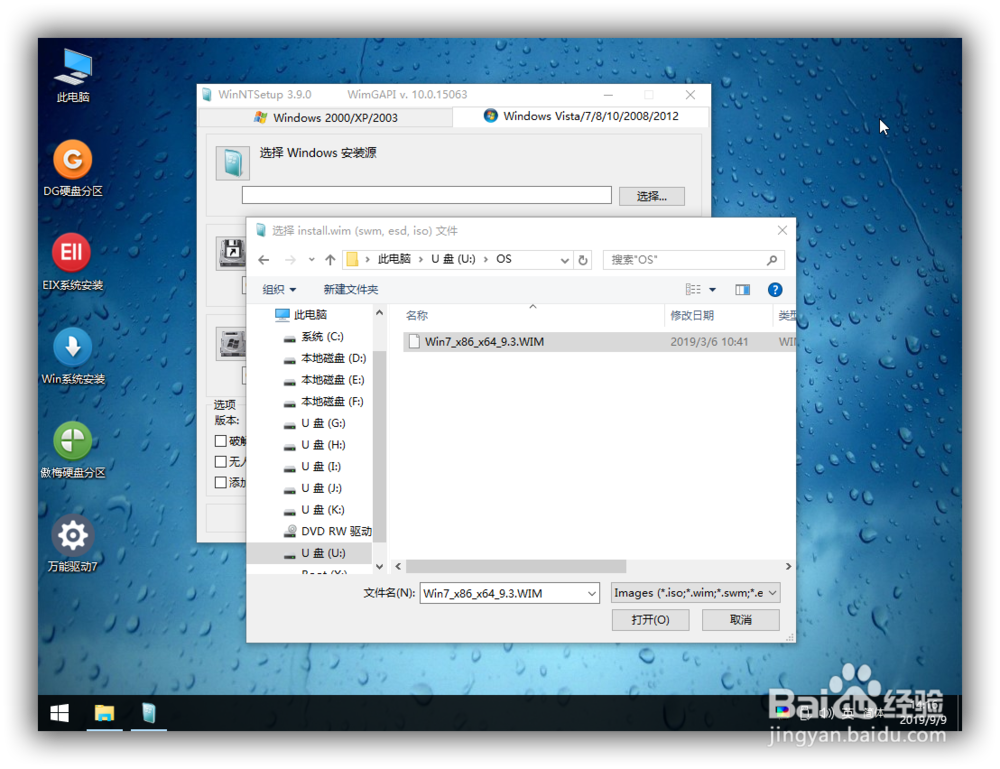Go up one folder level
Screen dimensions: 1000x769
point(330,260)
